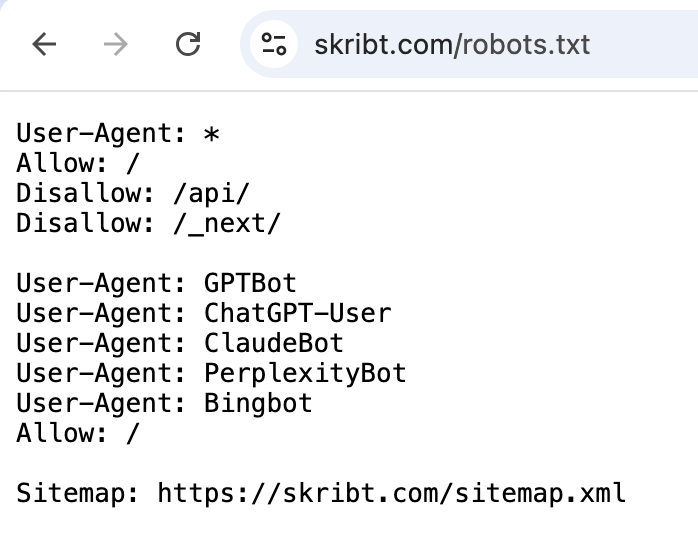Focus the skribt.com/robots.txt address bar
Screen dimensions: 698x544
click(x=452, y=44)
